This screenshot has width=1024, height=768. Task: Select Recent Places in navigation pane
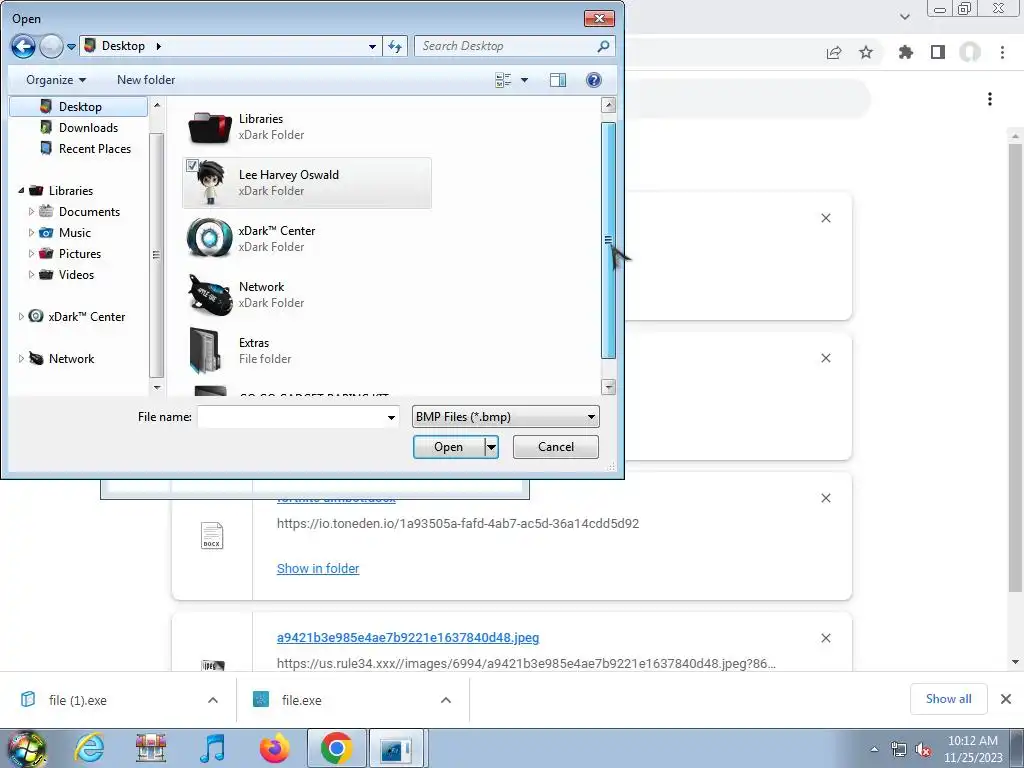coord(95,149)
